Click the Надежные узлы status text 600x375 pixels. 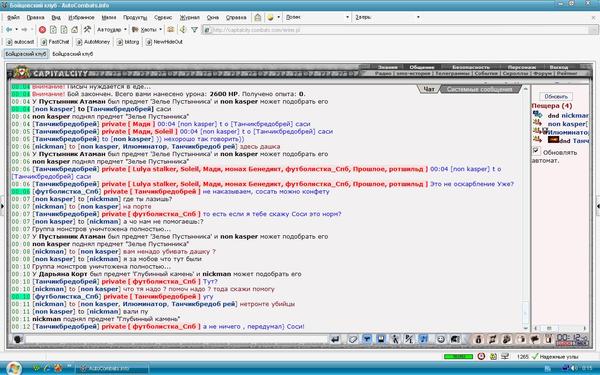point(558,356)
